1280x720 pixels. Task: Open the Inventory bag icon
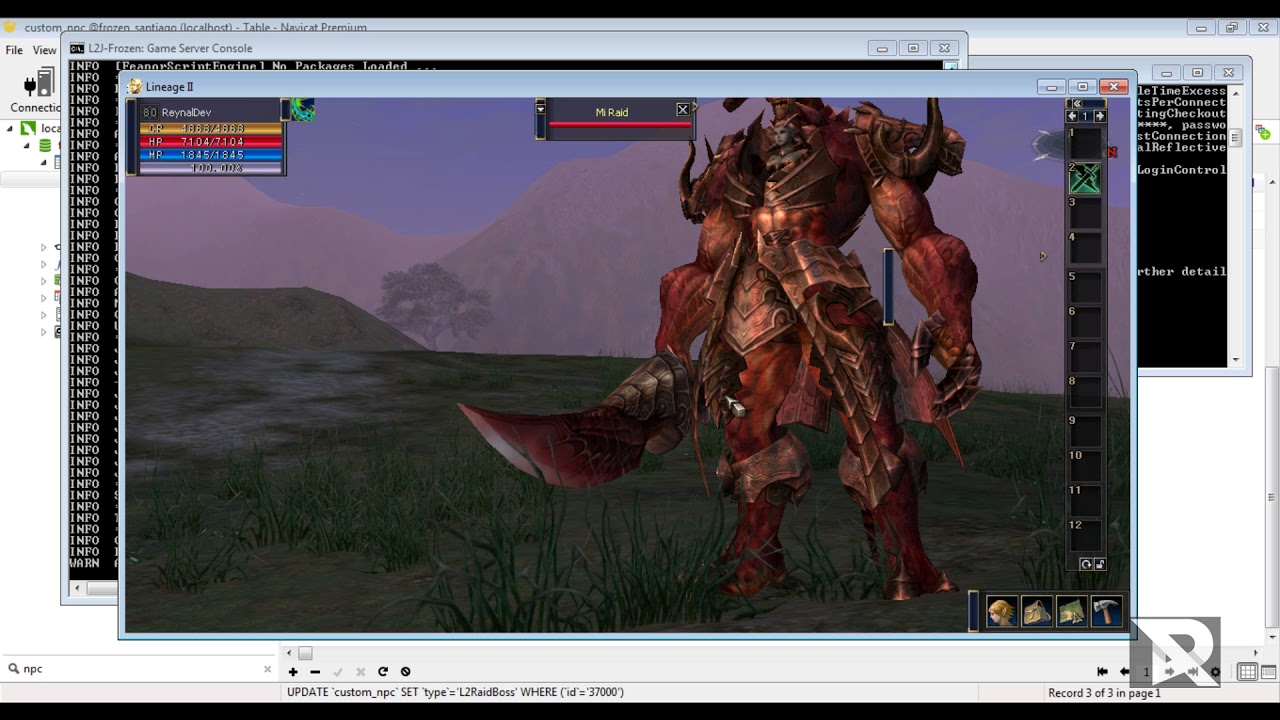pos(1036,611)
